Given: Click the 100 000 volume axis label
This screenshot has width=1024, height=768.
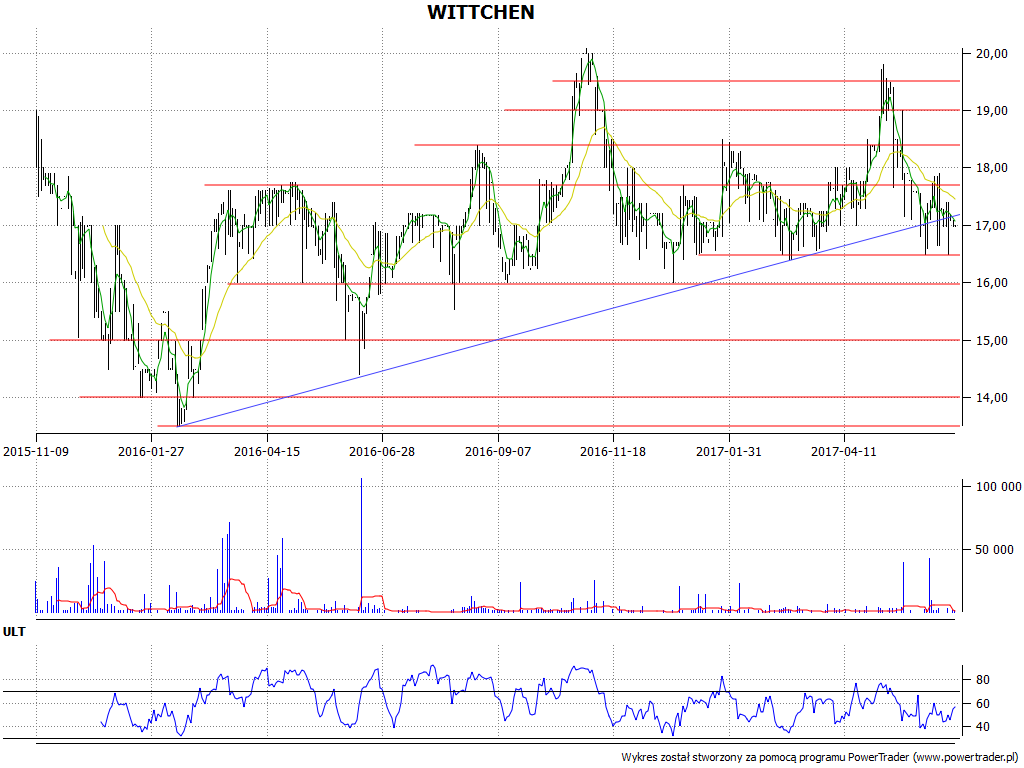Looking at the screenshot, I should 999,487.
